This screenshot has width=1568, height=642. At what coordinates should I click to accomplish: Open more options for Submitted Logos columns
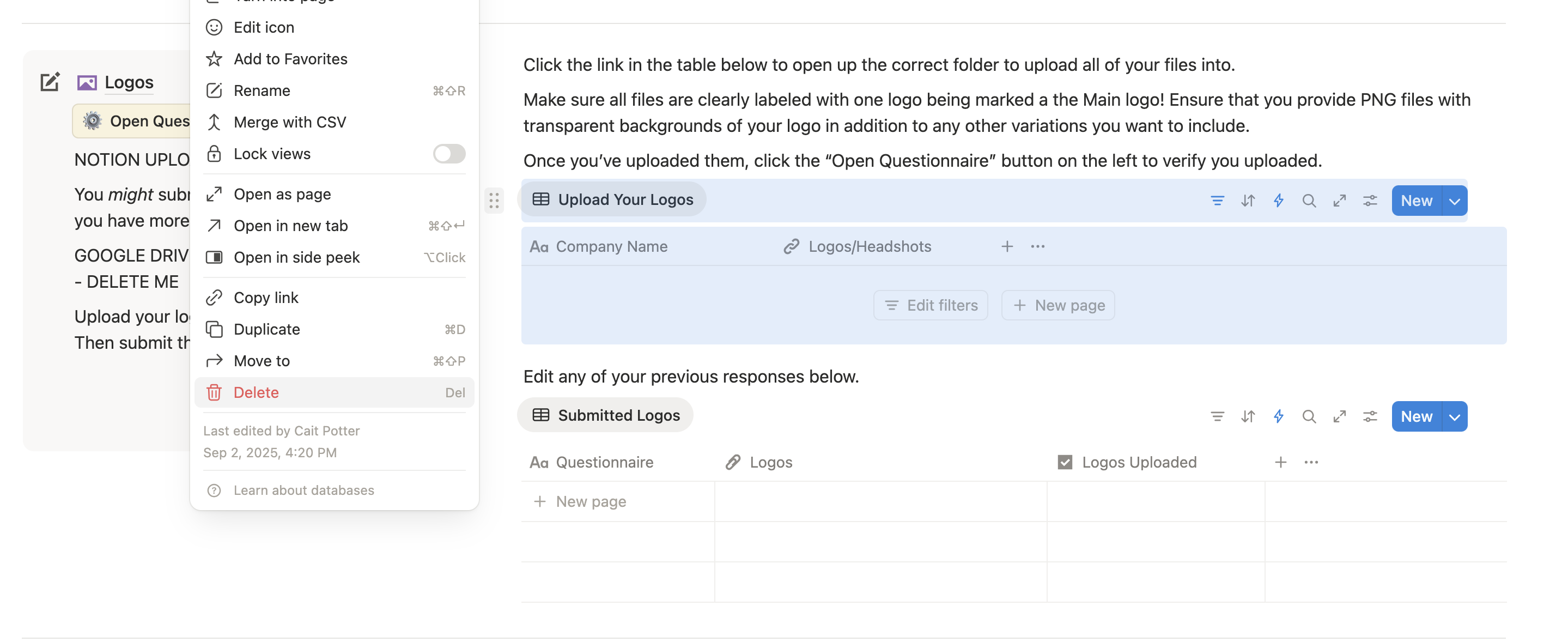[1310, 462]
